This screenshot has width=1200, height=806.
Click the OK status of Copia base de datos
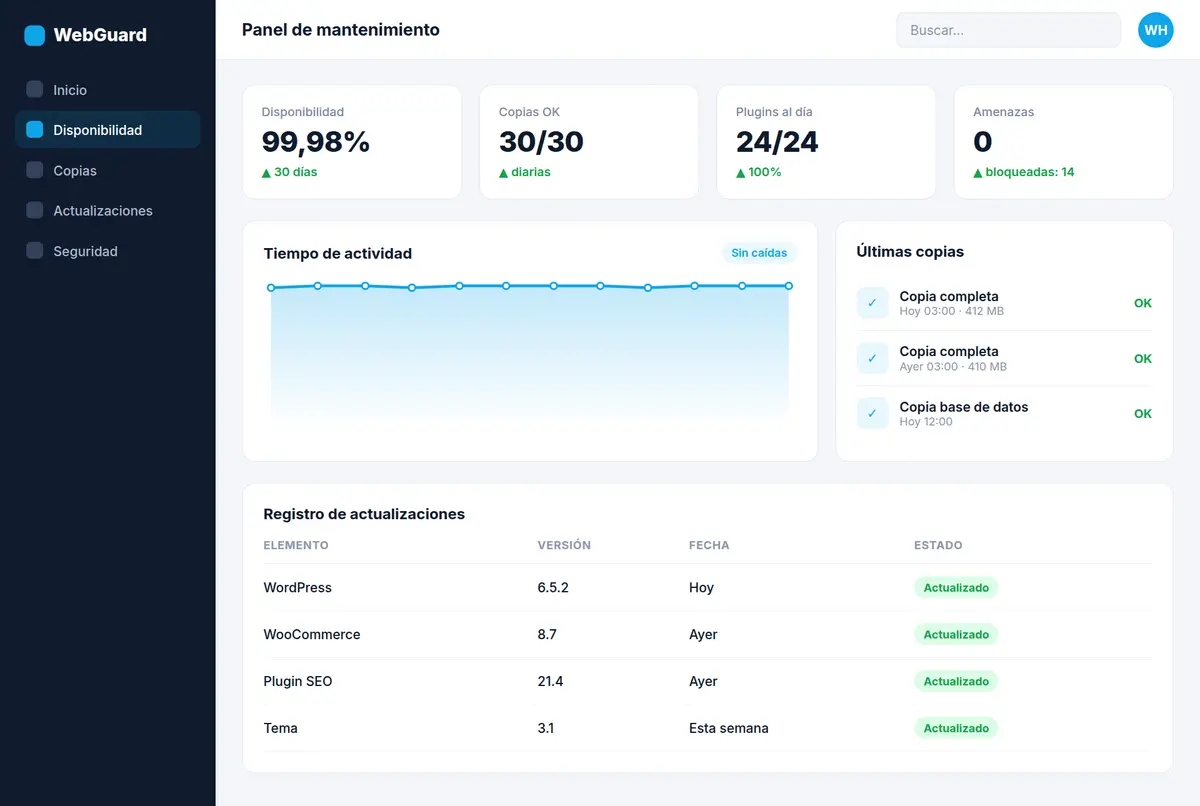coord(1143,413)
